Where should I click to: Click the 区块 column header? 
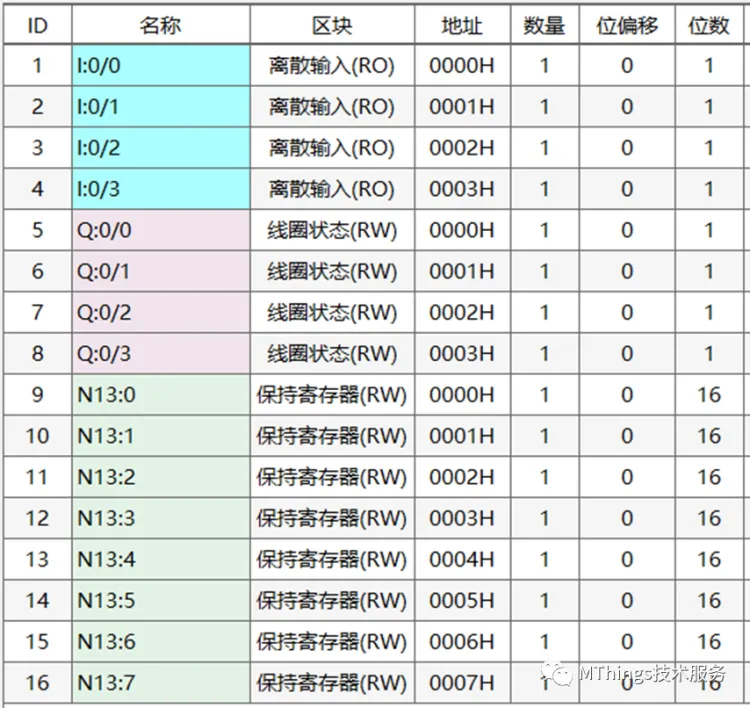click(x=332, y=25)
